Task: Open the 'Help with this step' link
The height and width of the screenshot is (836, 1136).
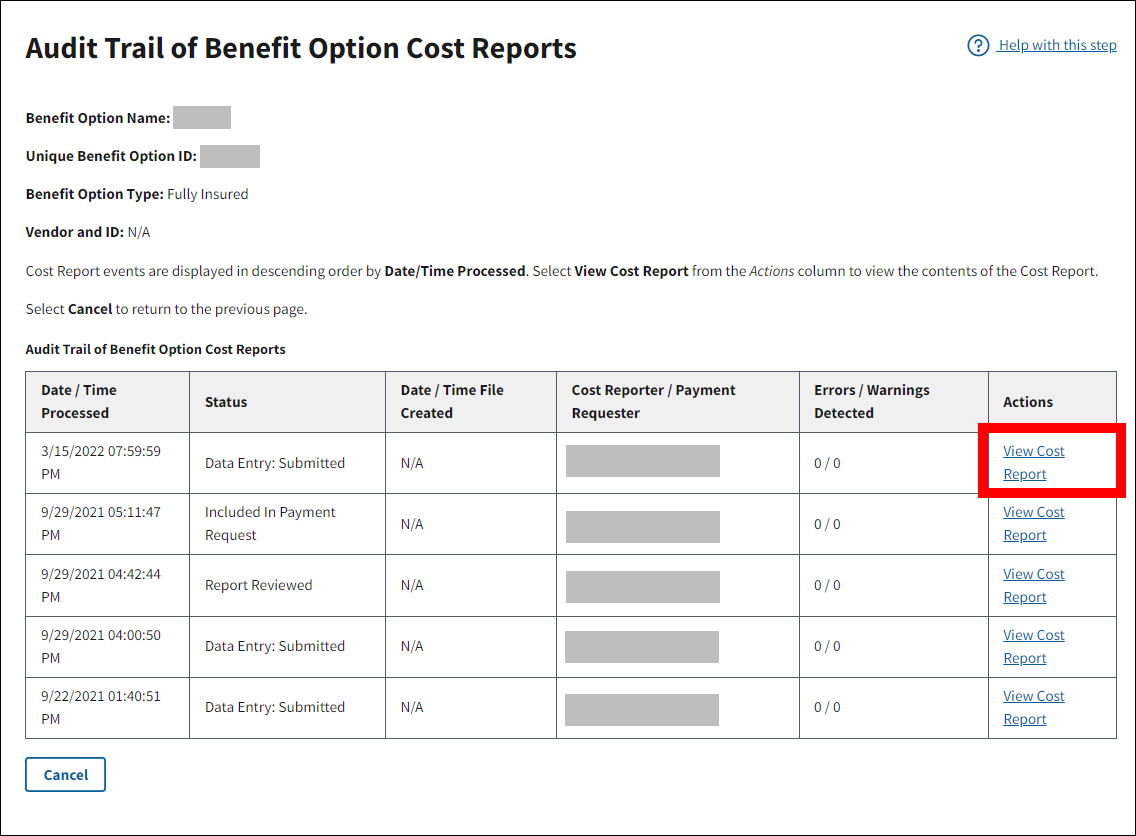Action: (x=1057, y=46)
